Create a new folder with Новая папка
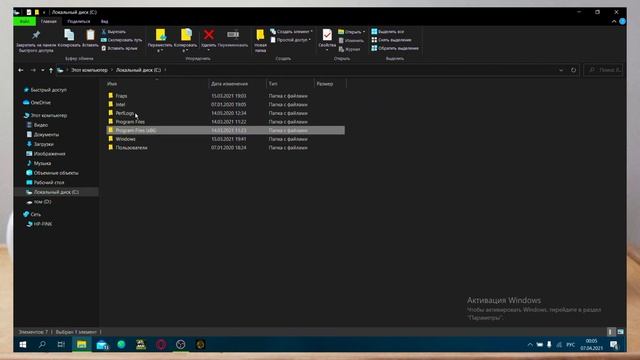 (x=260, y=41)
